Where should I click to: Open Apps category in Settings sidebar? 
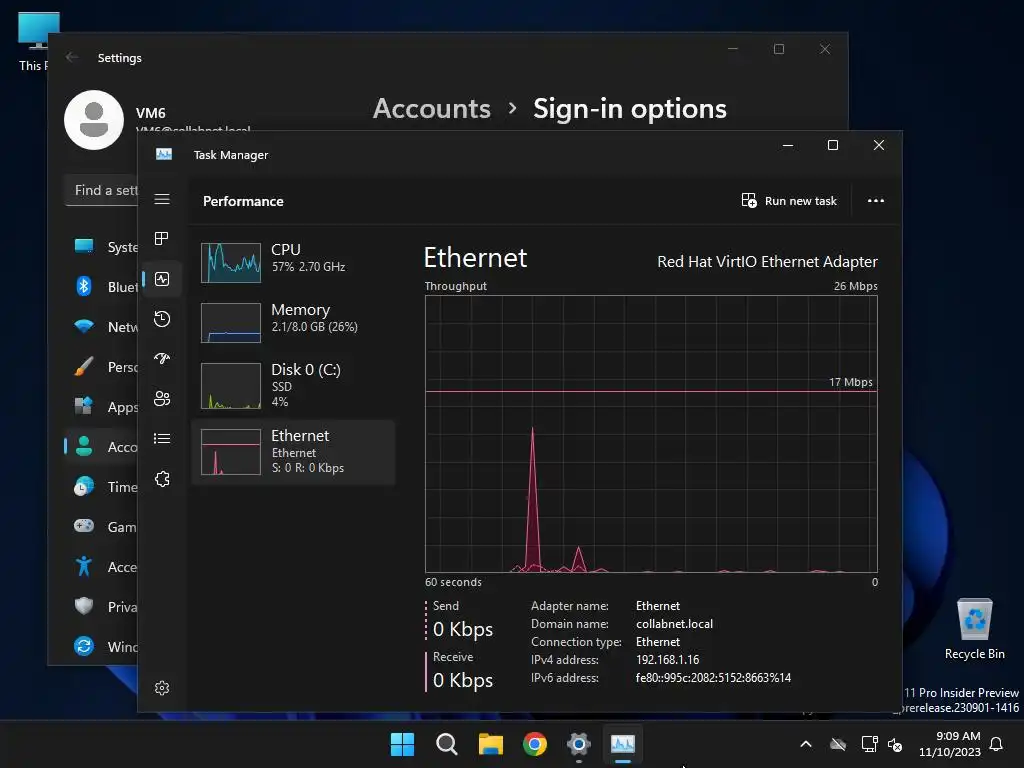point(102,407)
